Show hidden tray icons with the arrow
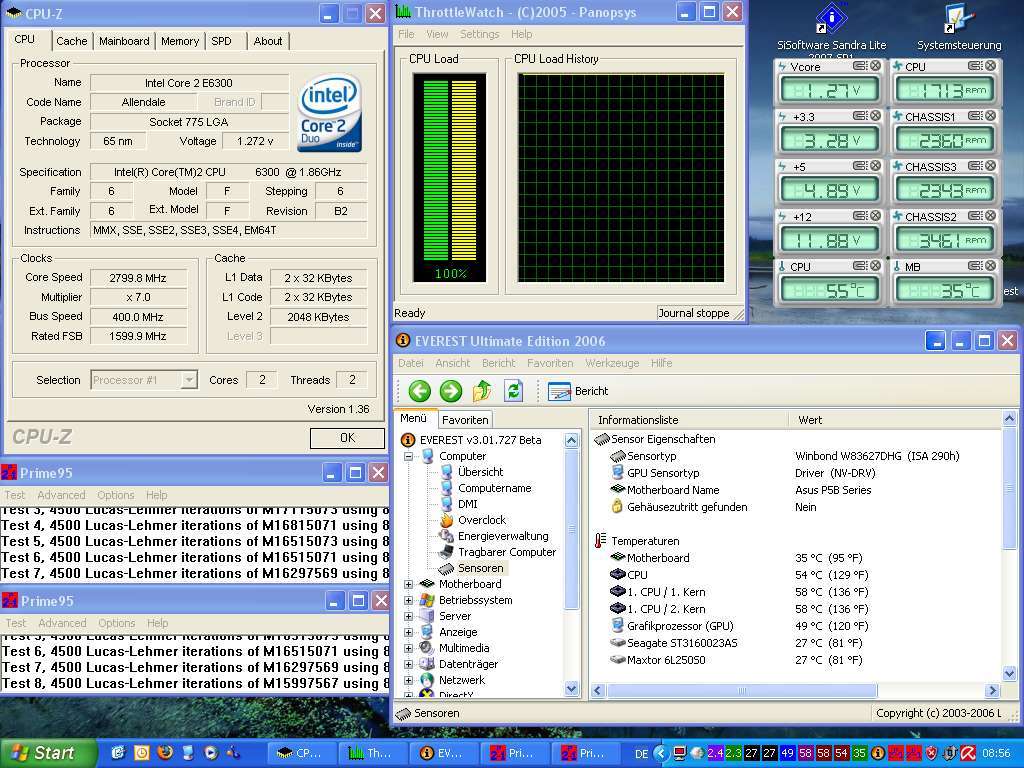Image resolution: width=1024 pixels, height=768 pixels. (661, 753)
